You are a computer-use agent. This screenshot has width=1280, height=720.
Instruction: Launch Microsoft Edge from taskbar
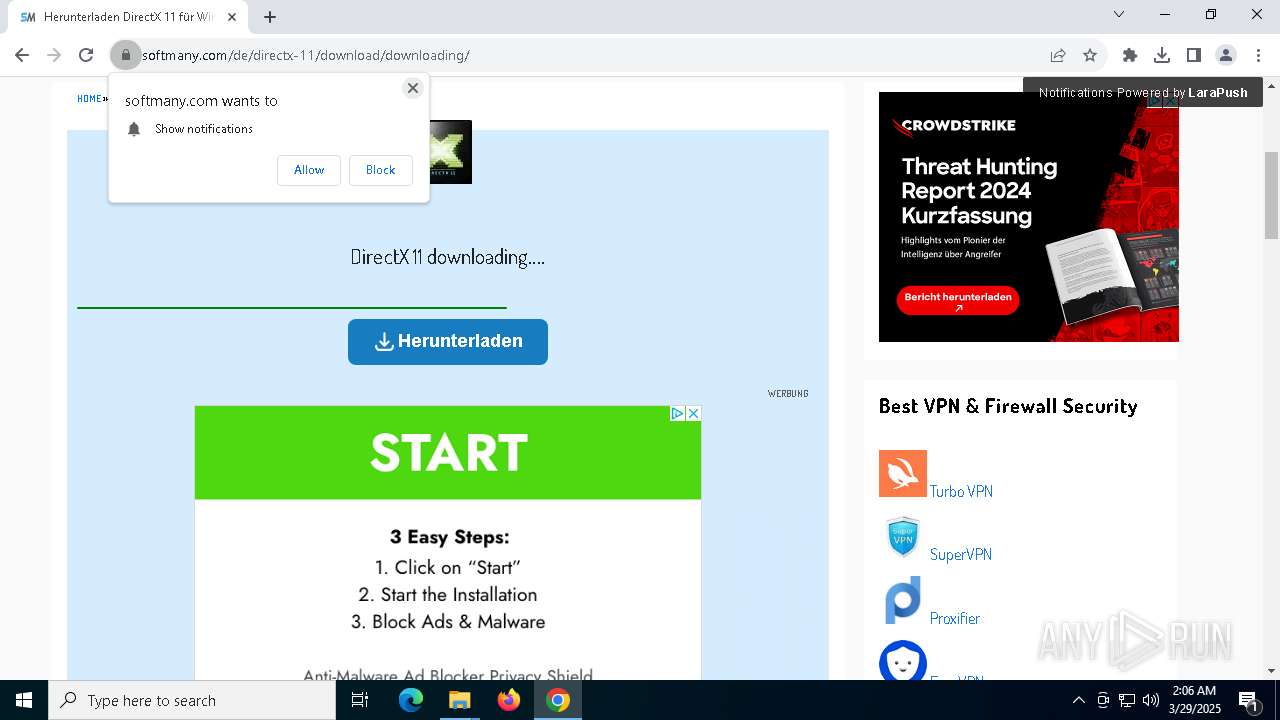(x=411, y=700)
